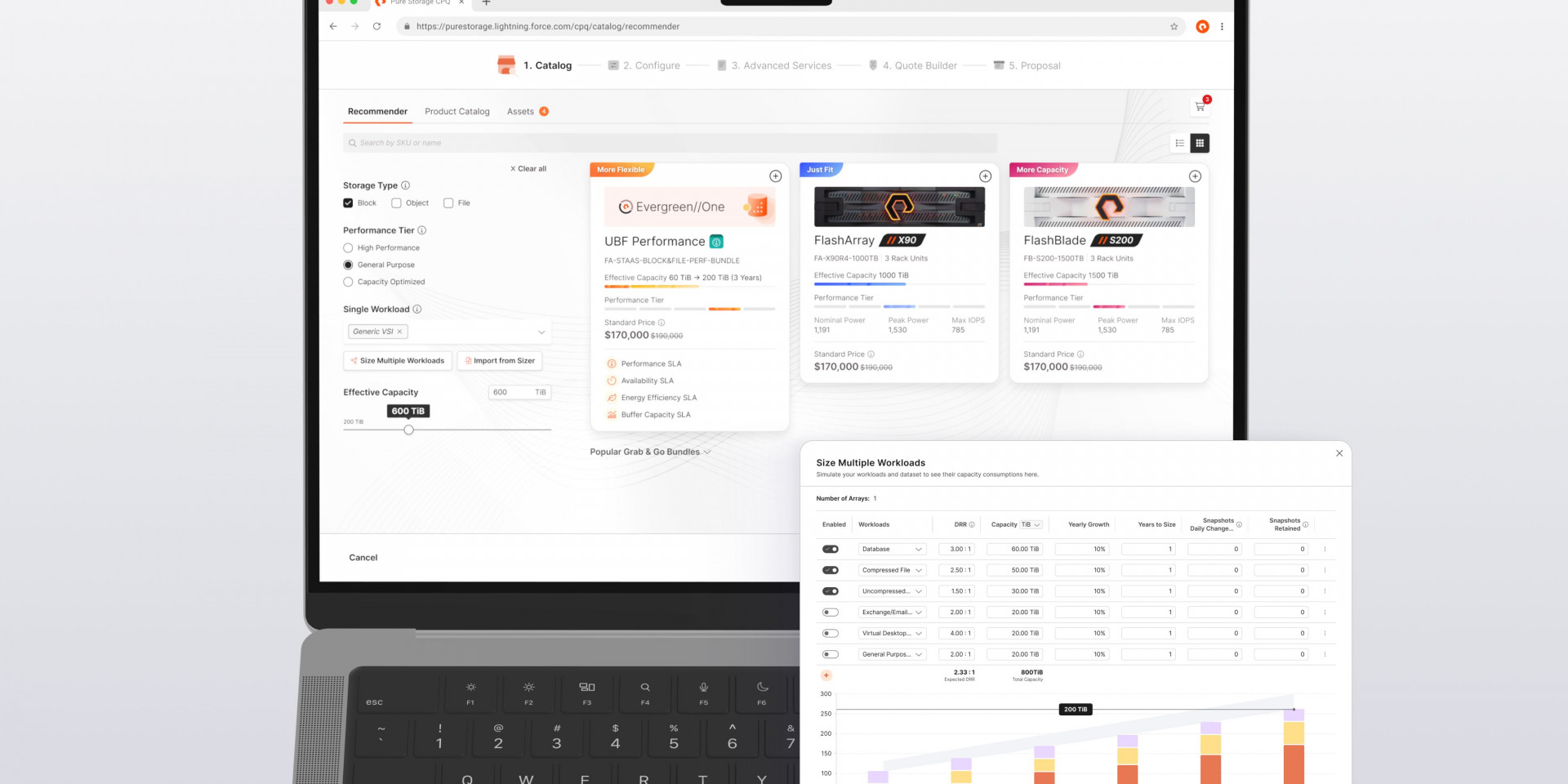Add FlashArray X90 with plus icon
1568x784 pixels.
pos(985,176)
